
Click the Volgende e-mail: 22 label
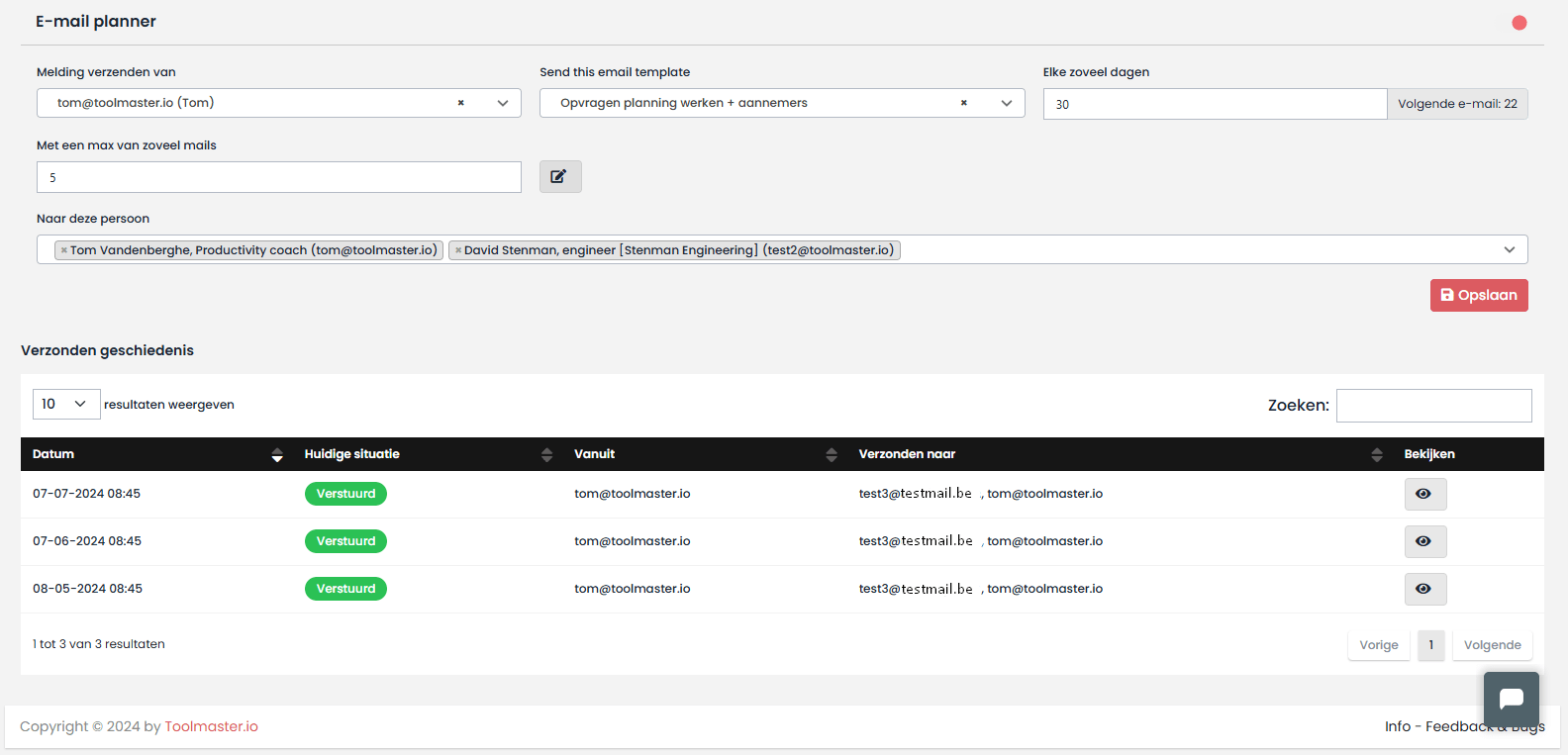coord(1457,104)
